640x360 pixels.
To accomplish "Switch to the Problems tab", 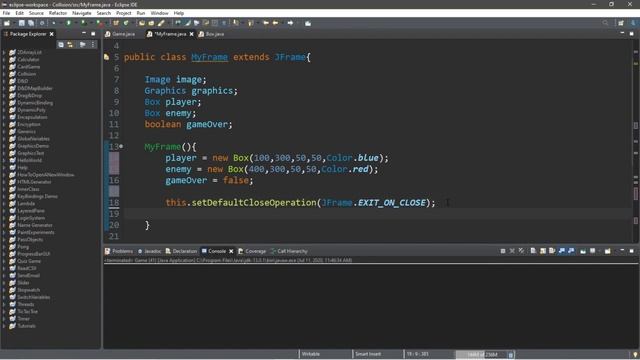I will (x=119, y=251).
